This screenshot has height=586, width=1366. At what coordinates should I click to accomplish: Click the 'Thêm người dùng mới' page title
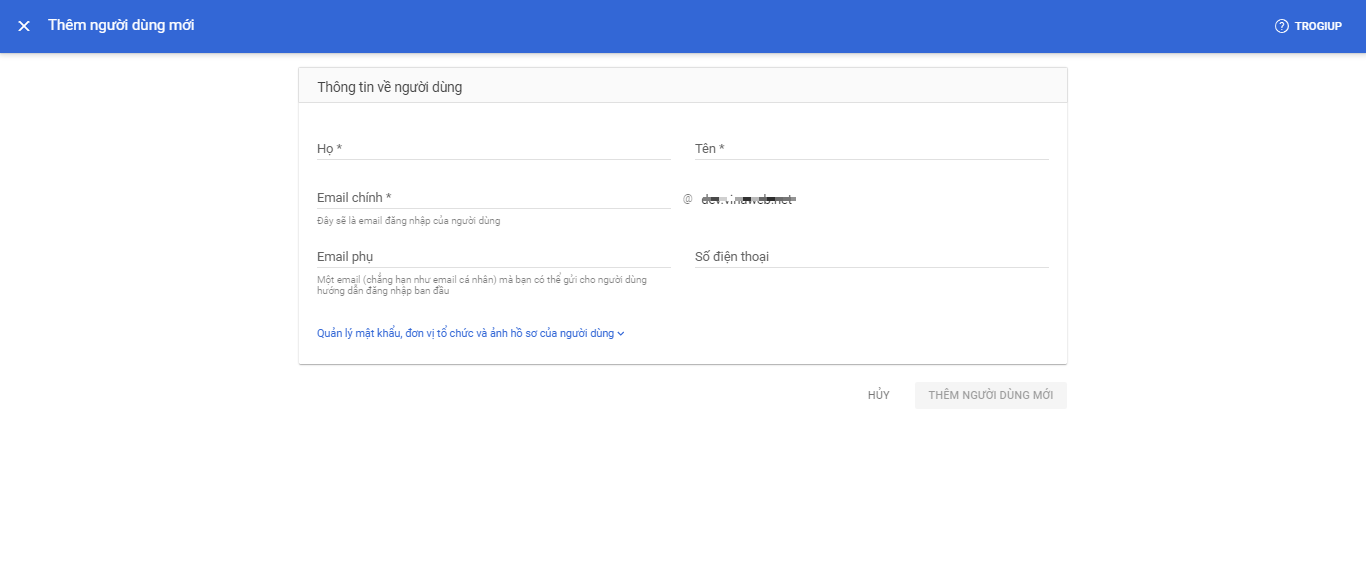tap(121, 25)
